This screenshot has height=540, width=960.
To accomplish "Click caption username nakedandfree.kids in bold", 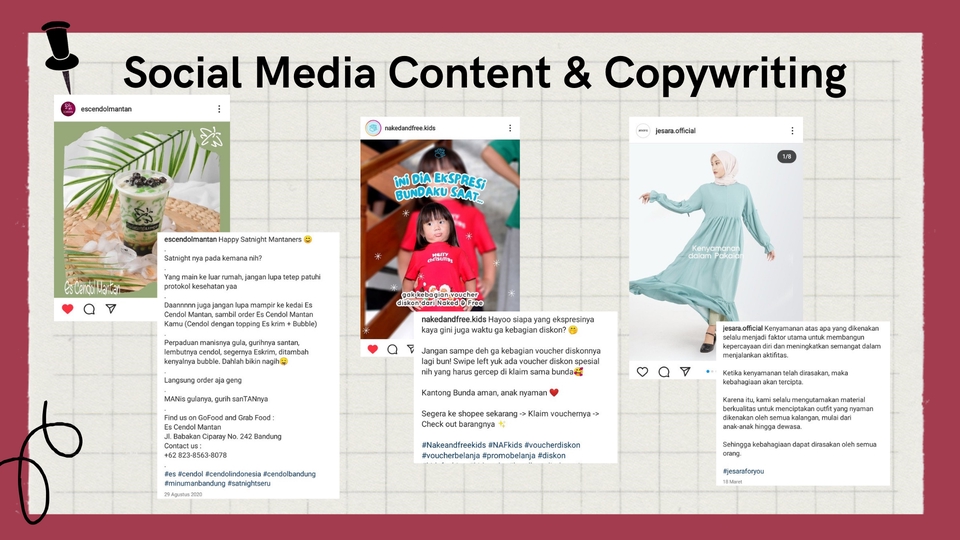I will [454, 320].
